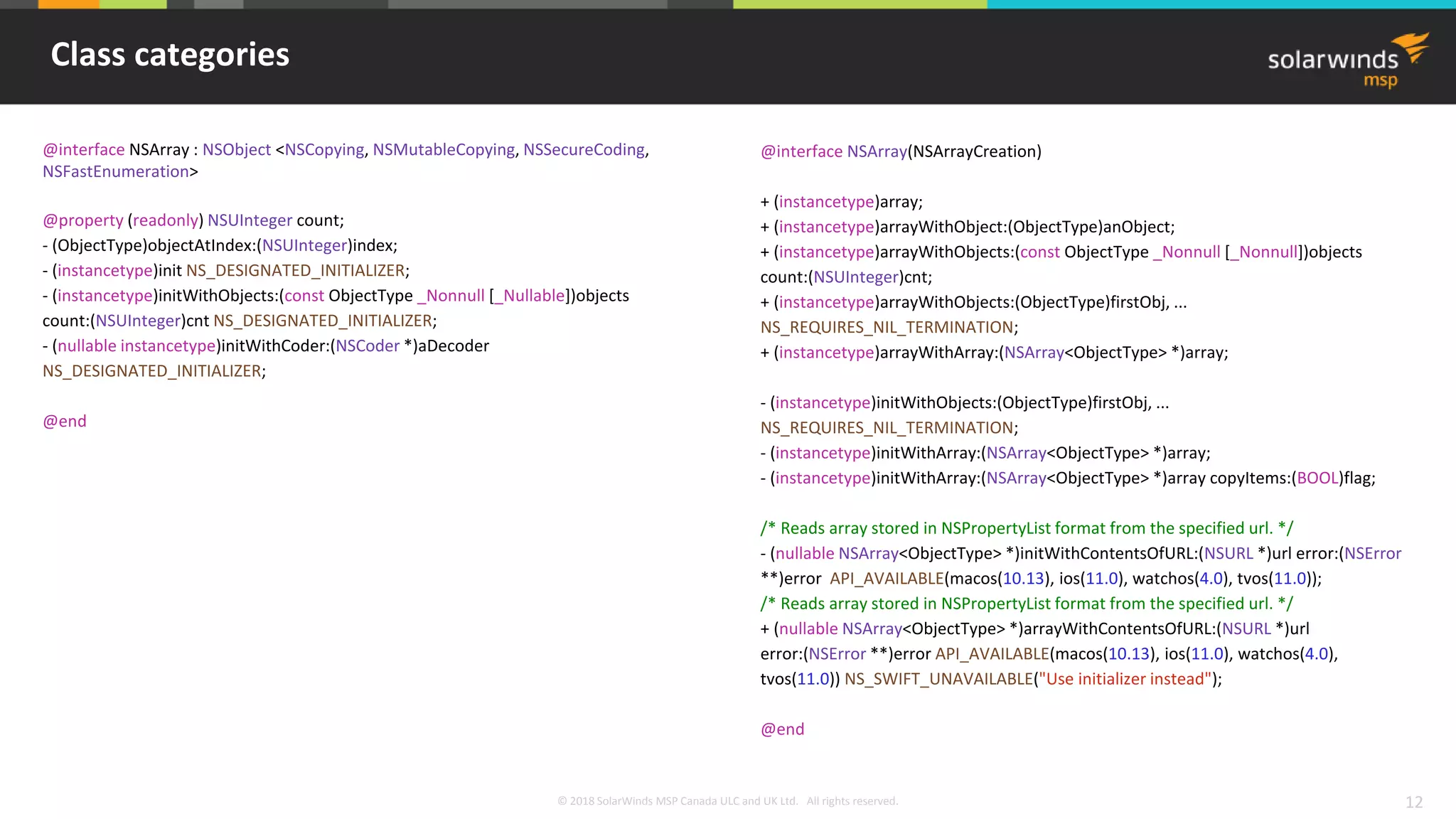
Task: Click the red "Use initializer instead" string
Action: pos(1125,679)
